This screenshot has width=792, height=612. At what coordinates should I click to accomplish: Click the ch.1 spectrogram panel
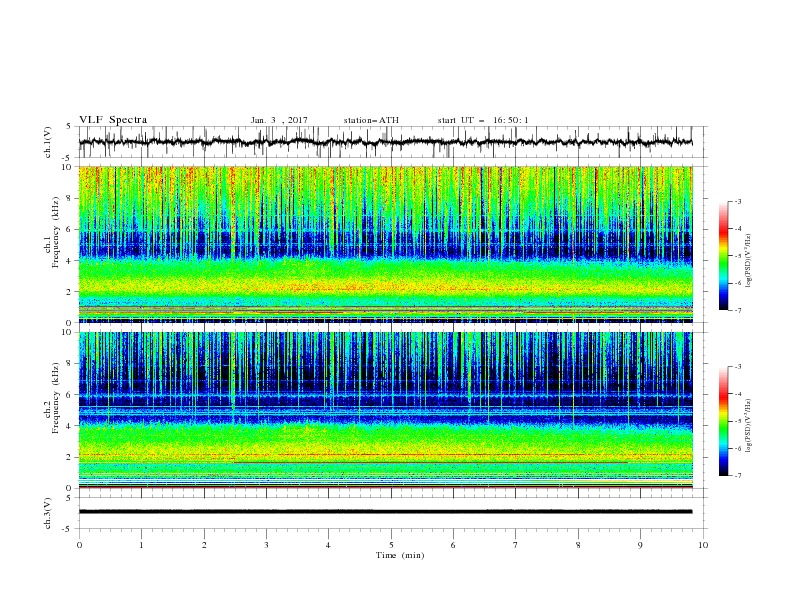point(385,244)
